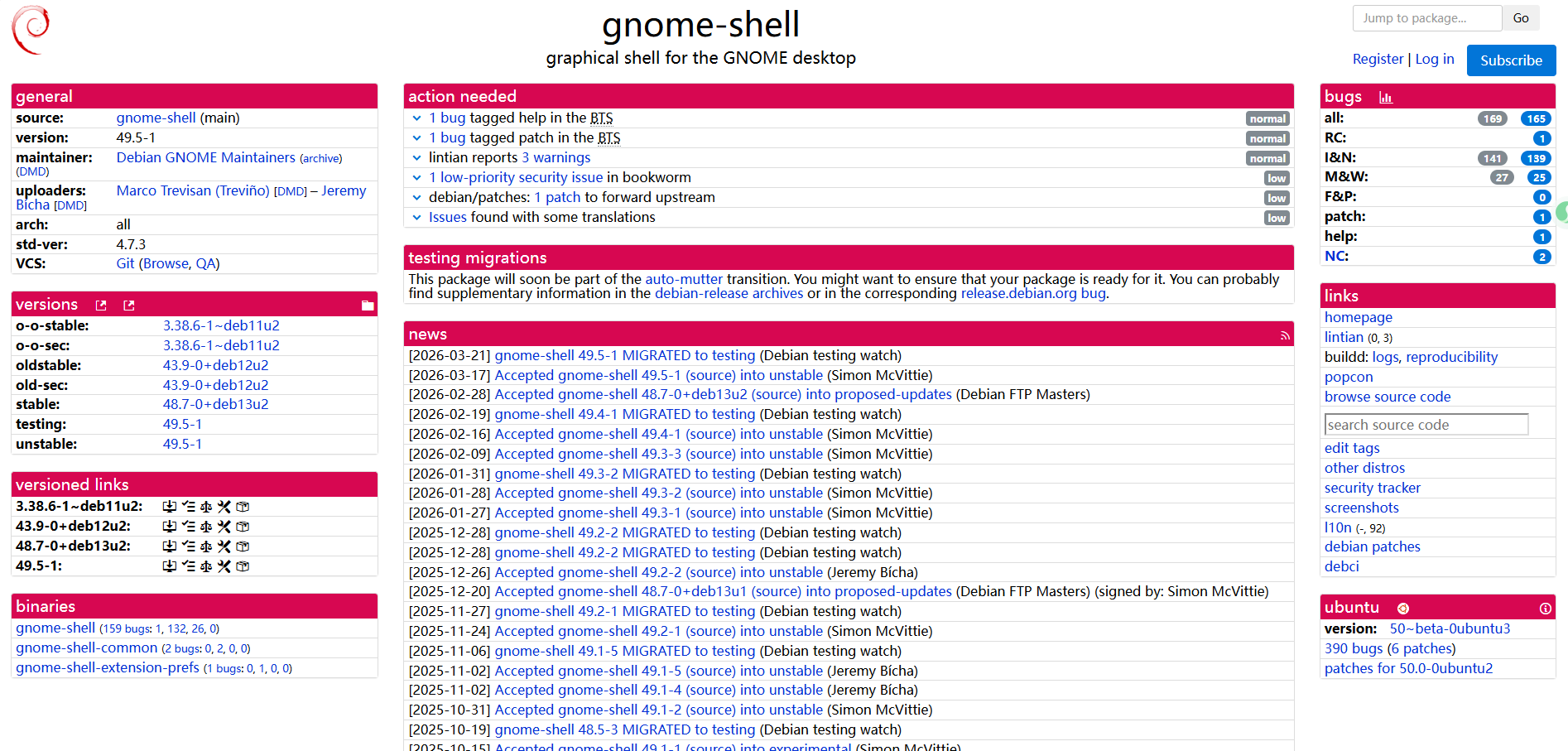1568x751 pixels.
Task: Open the scales copyright icon for 48.7-0+deb13u2
Action: [x=206, y=546]
